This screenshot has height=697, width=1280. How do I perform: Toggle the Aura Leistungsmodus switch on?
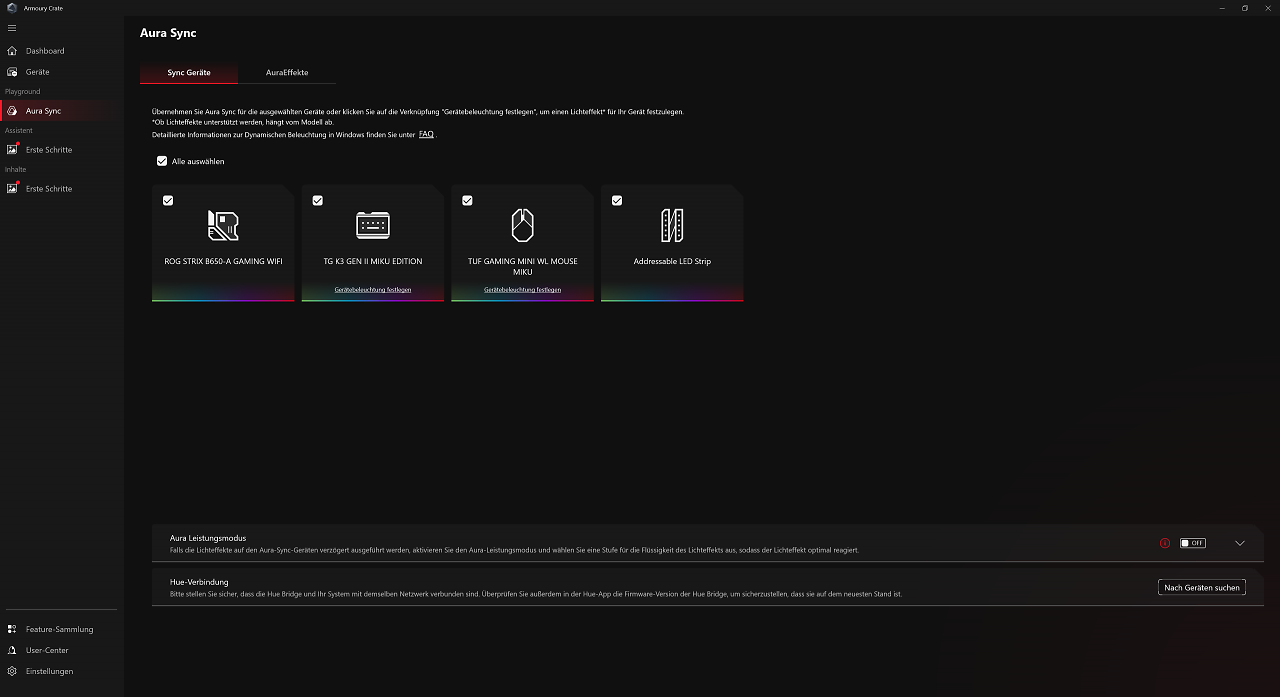1192,543
